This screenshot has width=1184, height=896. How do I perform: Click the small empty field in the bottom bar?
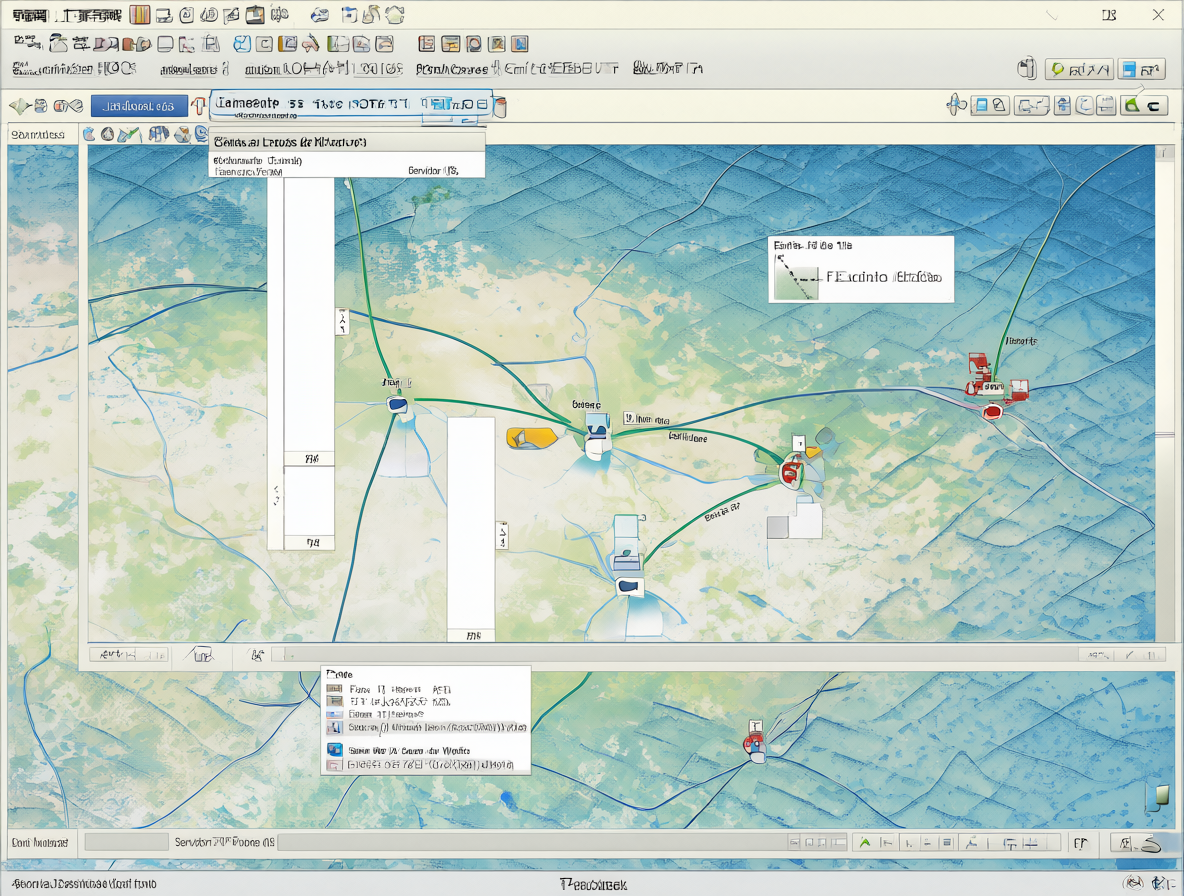(x=127, y=842)
